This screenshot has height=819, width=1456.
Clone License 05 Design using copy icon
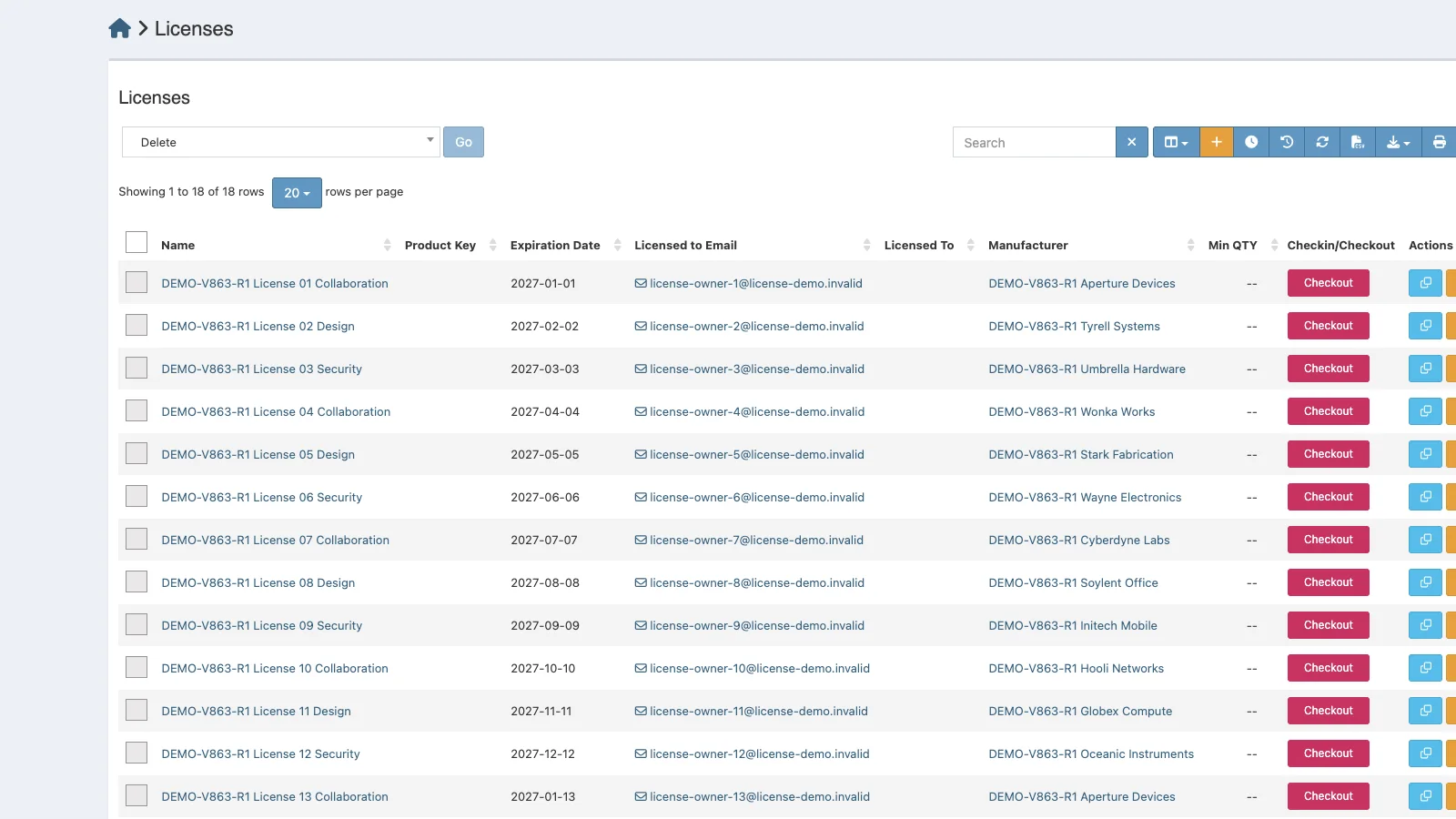pos(1425,454)
